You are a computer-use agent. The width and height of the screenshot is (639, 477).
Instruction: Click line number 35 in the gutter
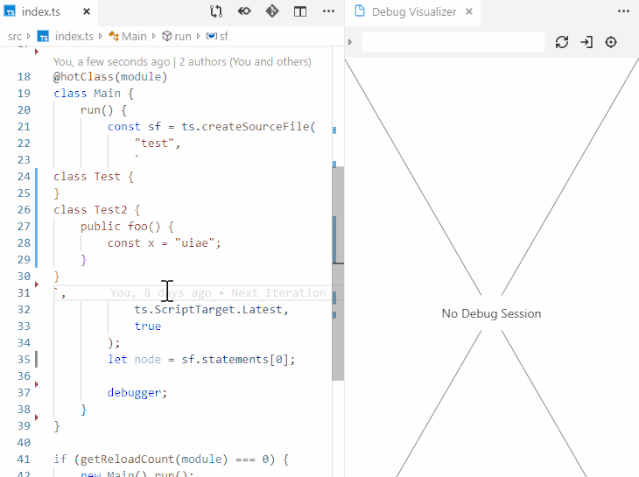[x=24, y=359]
